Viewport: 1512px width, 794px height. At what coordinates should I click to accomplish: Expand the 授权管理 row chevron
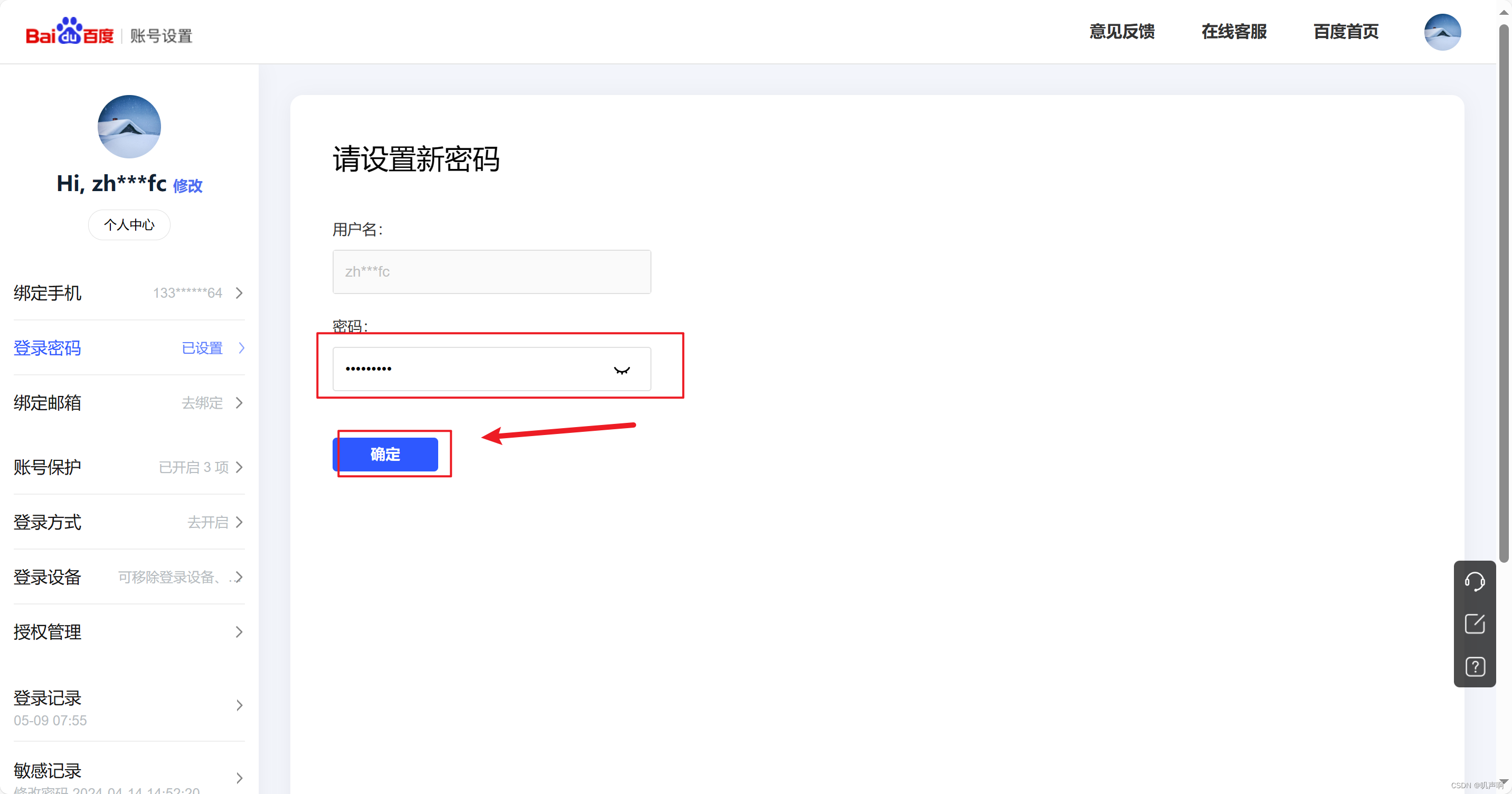click(239, 632)
